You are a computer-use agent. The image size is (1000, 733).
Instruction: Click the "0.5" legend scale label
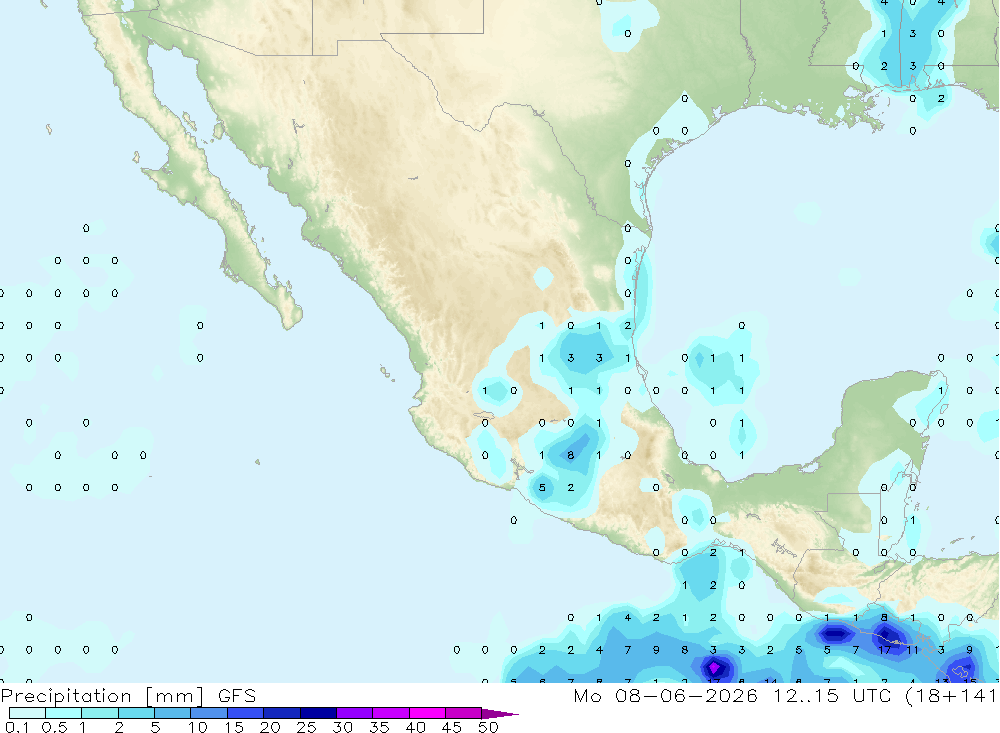54,727
